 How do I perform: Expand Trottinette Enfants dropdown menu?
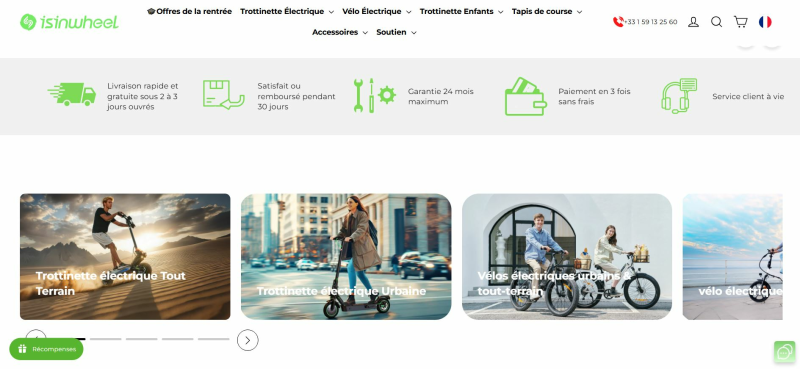[x=461, y=11]
